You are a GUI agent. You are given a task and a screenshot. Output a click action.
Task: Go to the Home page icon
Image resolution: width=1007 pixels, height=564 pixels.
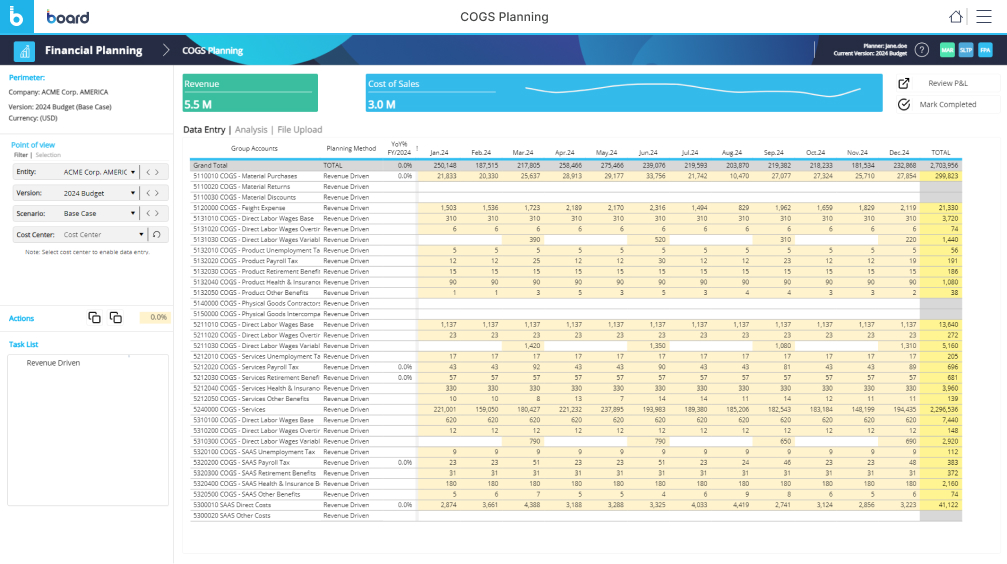[x=956, y=17]
